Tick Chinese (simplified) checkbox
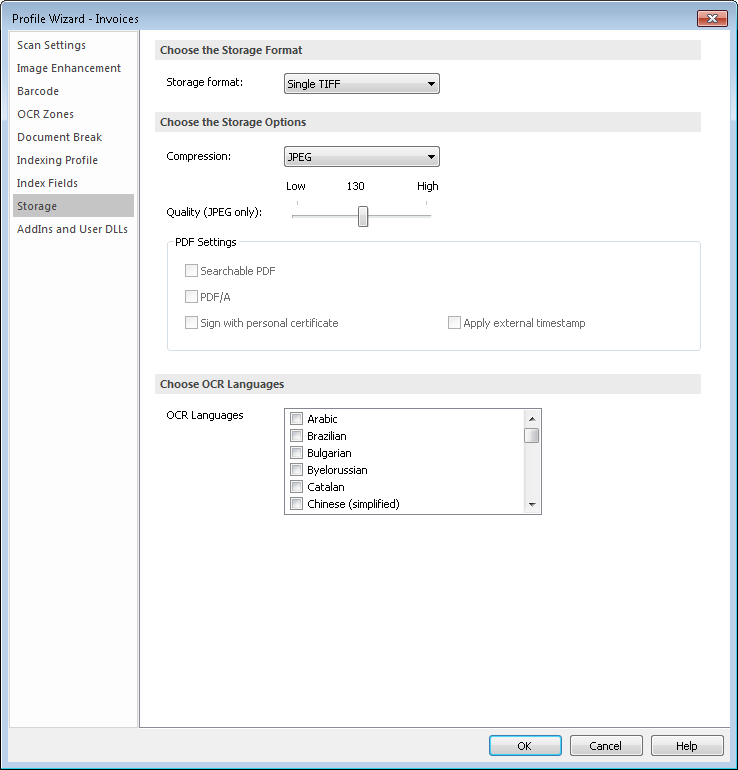The image size is (738, 770). pos(297,504)
